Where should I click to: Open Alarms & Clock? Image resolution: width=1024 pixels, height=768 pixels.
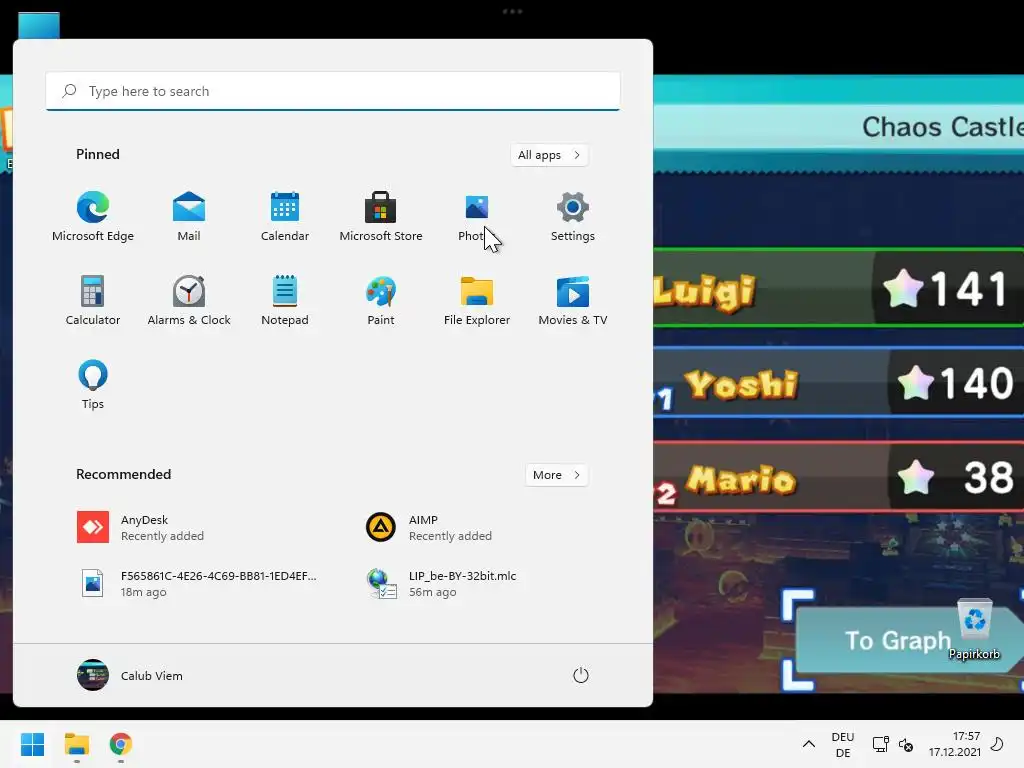coord(189,301)
